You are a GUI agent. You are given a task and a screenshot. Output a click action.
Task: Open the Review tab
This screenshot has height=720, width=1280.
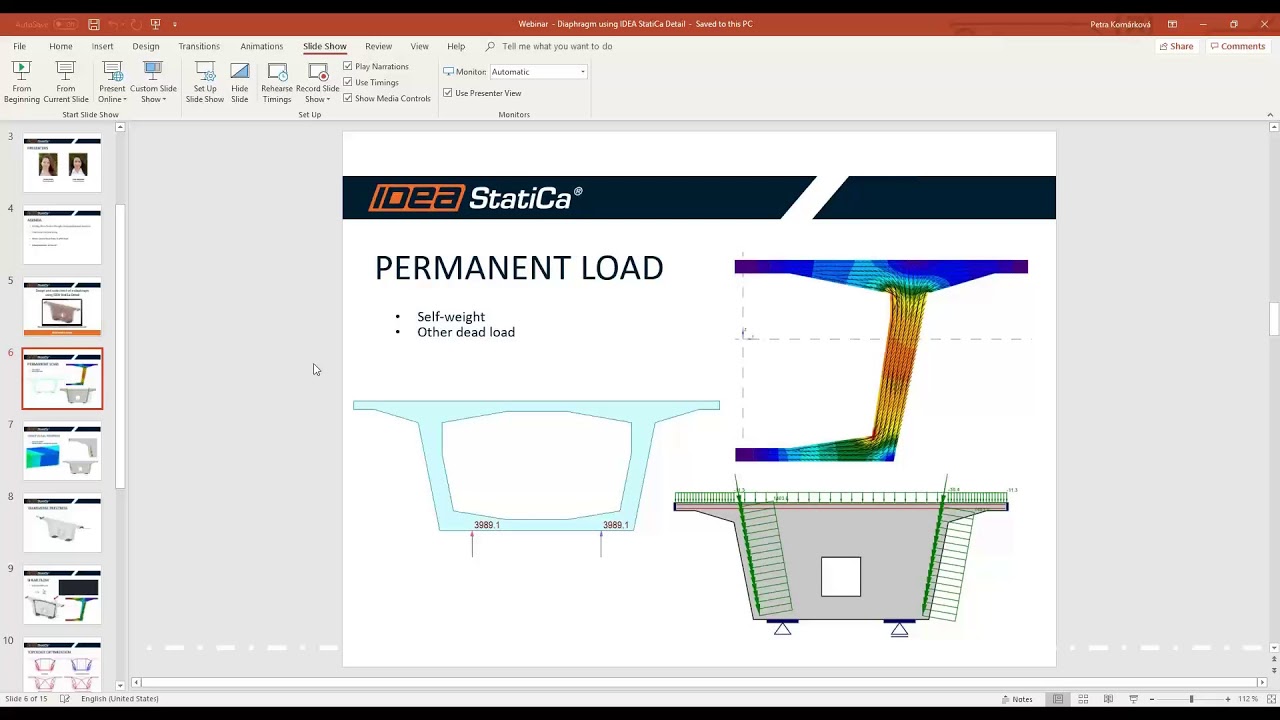378,46
